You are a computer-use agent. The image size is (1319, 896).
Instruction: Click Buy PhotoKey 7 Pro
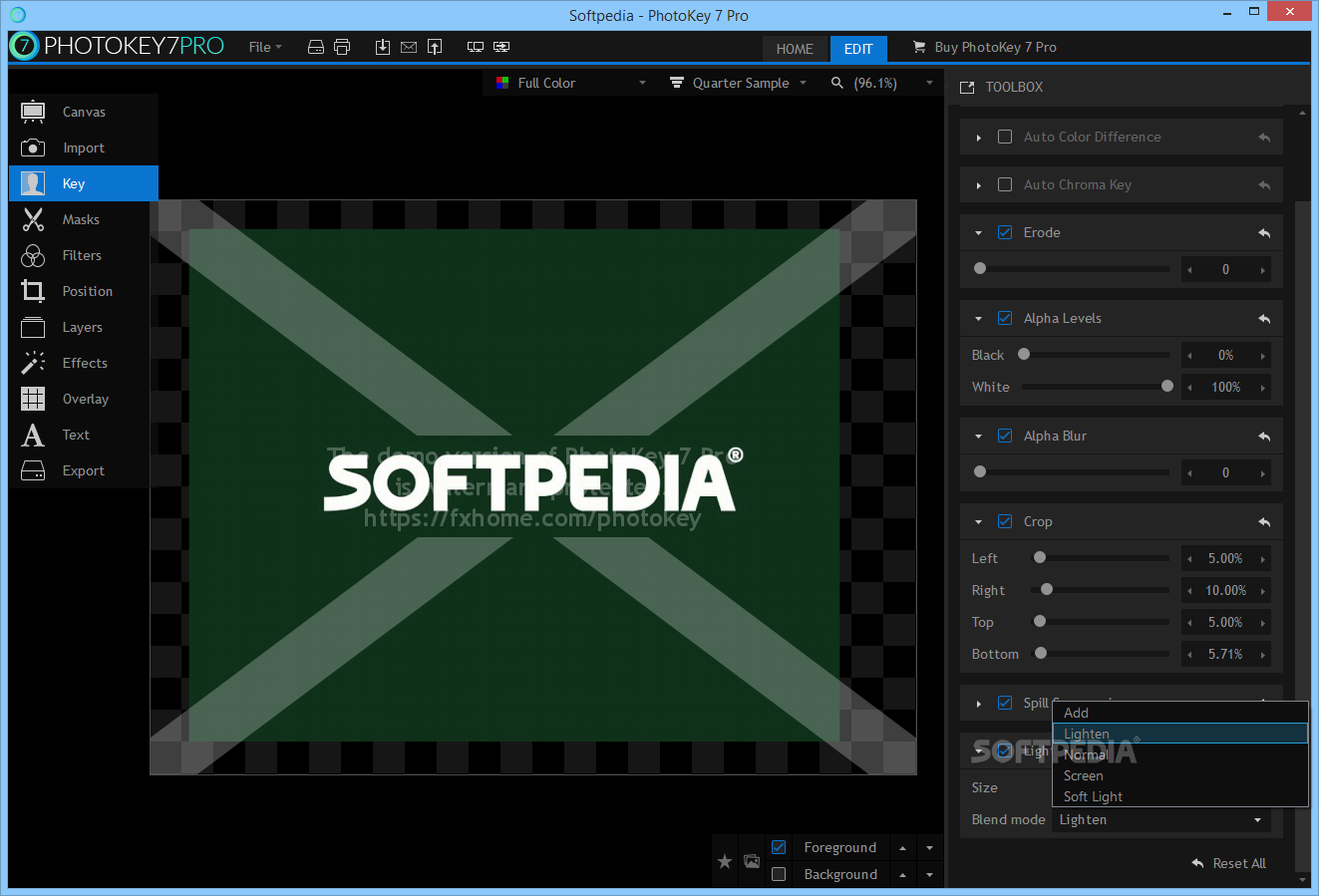985,47
